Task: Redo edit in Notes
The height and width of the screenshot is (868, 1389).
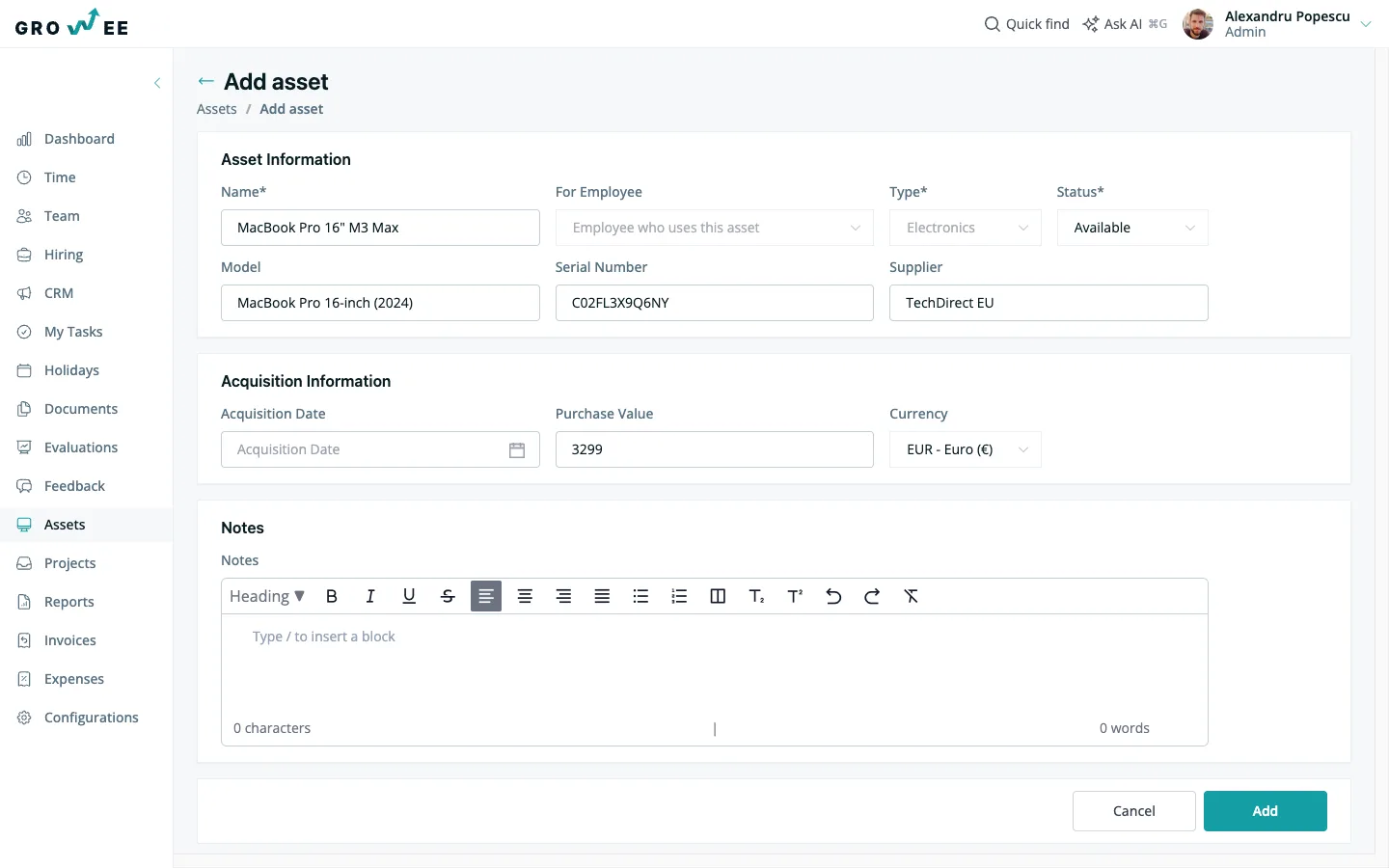Action: coord(872,596)
